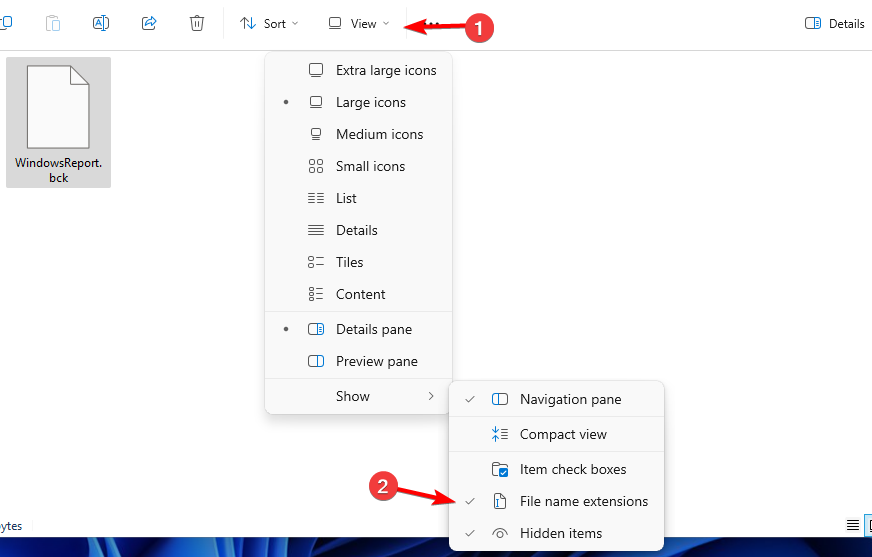Click the Rename icon in toolbar

coord(100,23)
